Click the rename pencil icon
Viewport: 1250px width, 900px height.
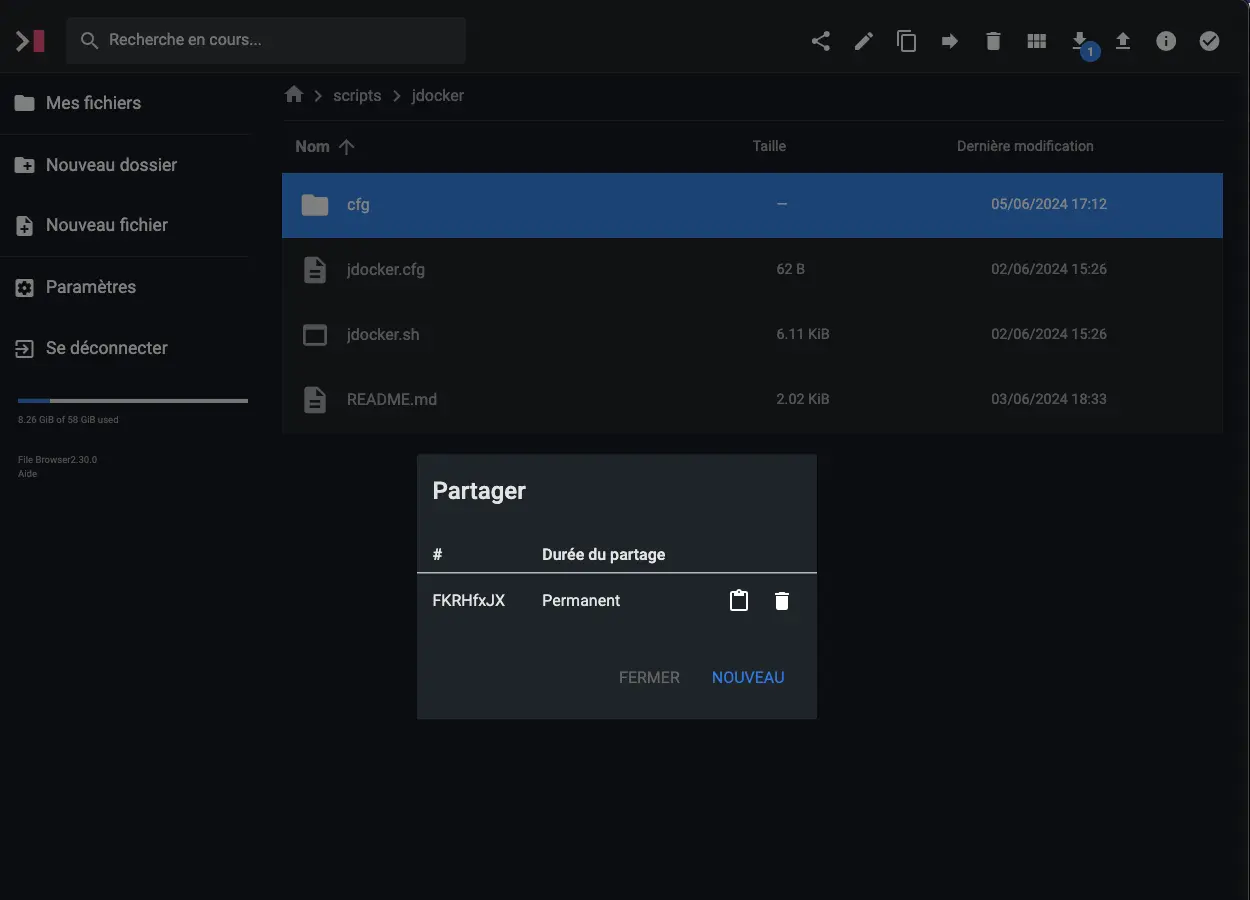[863, 41]
